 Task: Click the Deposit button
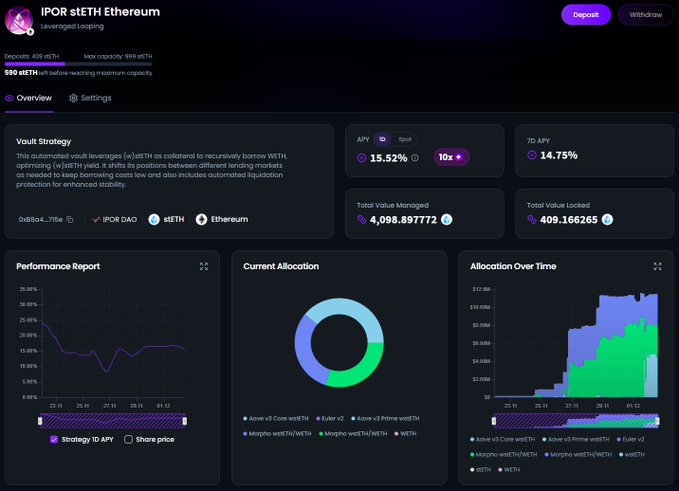585,14
